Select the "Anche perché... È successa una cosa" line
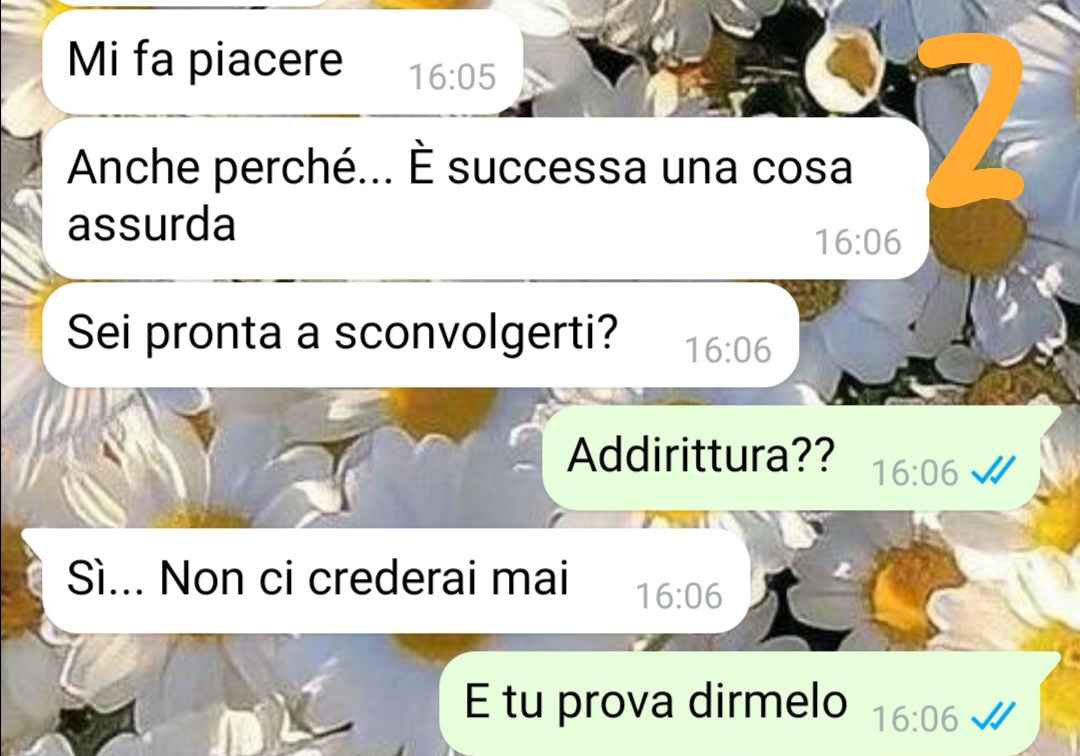Viewport: 1080px width, 756px height. pyautogui.click(x=459, y=167)
